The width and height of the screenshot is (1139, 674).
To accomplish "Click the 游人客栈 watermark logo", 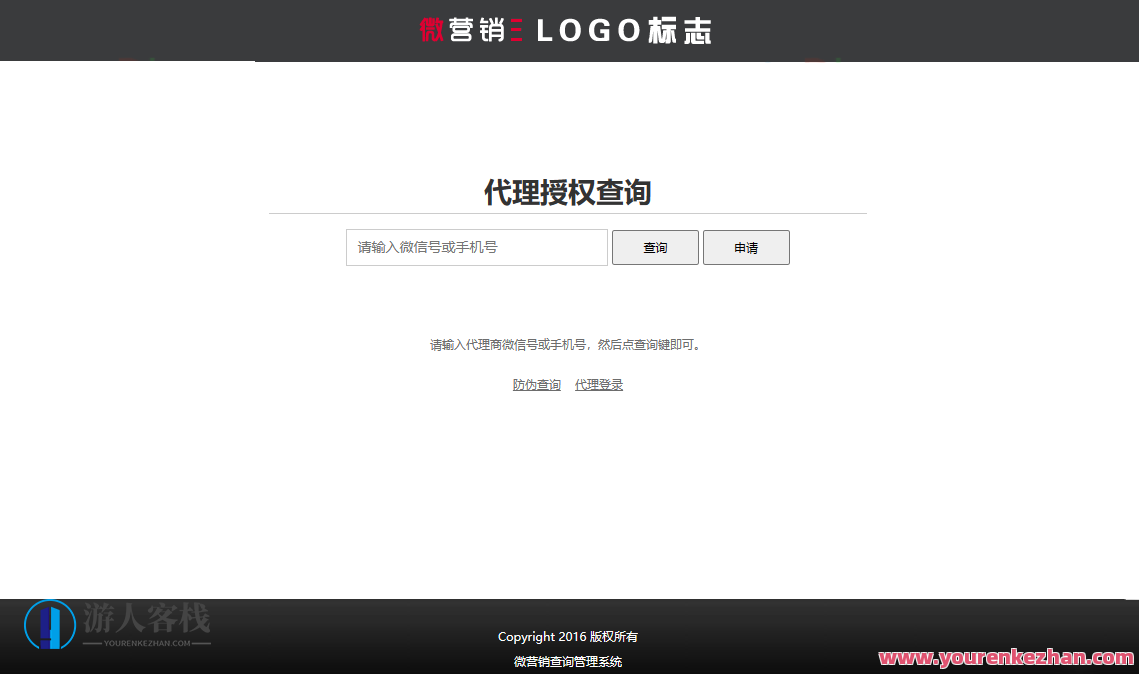I will 148,618.
